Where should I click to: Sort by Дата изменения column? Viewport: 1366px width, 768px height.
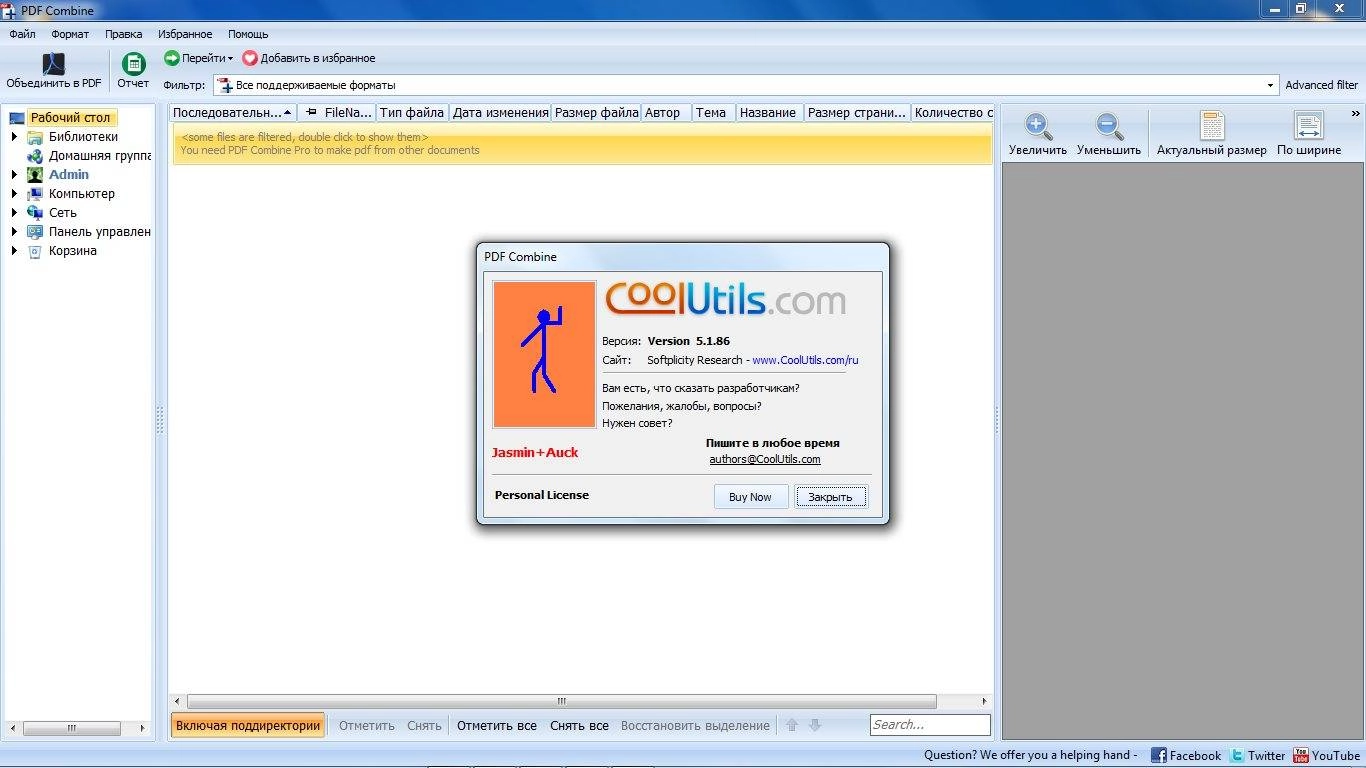tap(500, 113)
